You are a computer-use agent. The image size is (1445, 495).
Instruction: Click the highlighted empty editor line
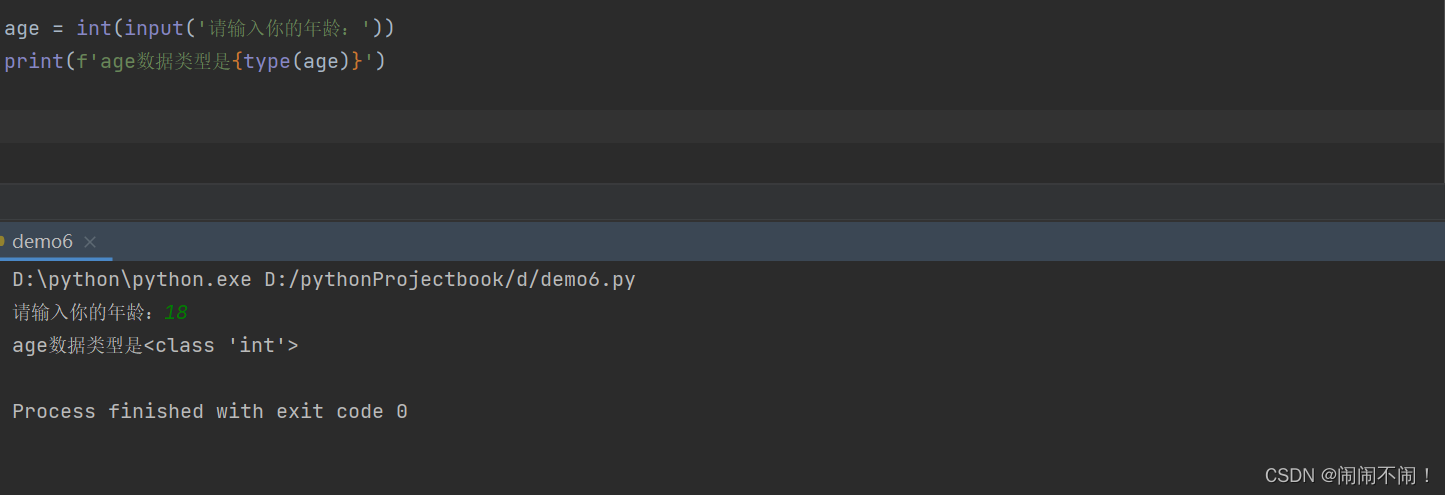722,126
